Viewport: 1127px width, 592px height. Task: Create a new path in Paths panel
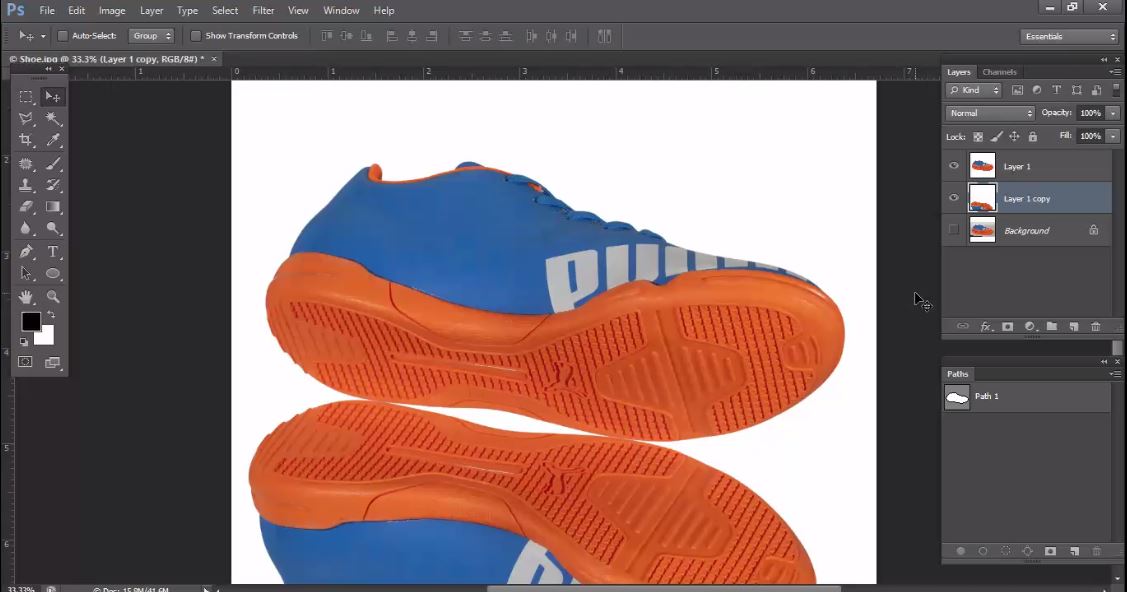coord(1075,551)
